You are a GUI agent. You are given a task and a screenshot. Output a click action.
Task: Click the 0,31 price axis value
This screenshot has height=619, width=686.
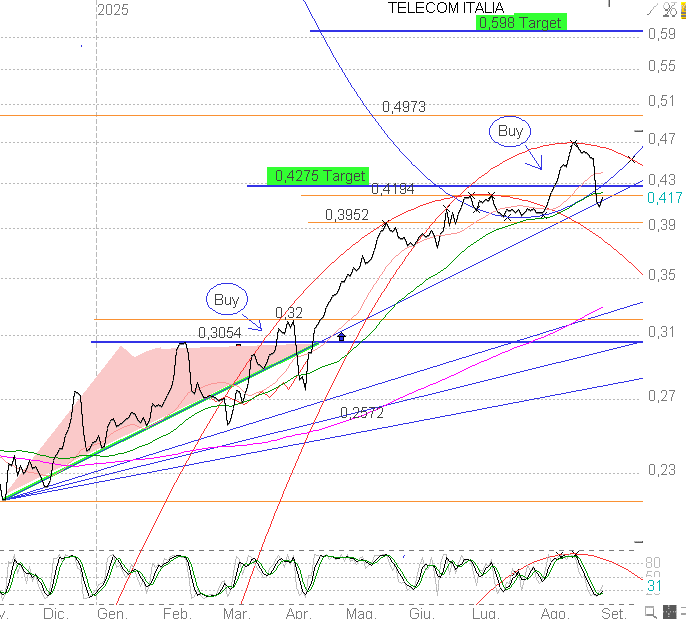[x=662, y=332]
